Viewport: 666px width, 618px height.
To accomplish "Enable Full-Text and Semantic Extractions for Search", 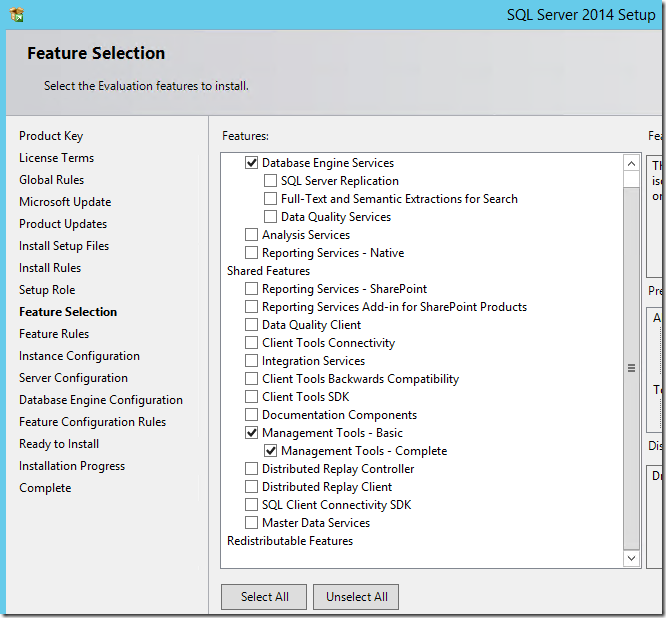I will (x=270, y=199).
